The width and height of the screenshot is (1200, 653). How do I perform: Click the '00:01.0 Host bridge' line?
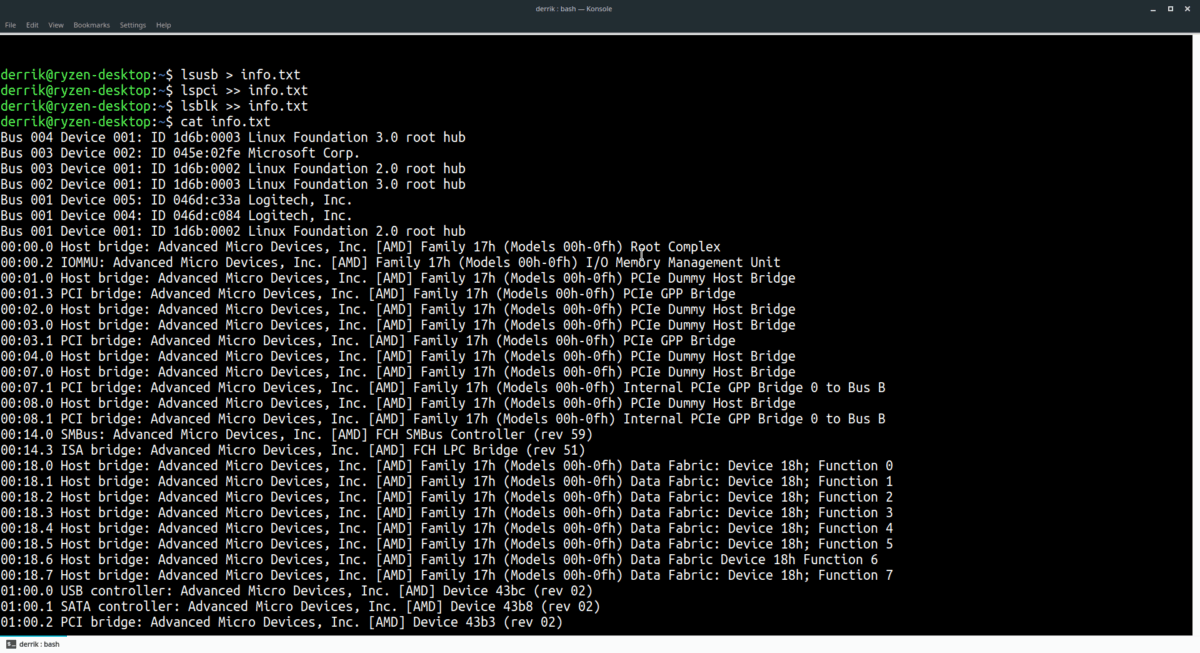[398, 278]
